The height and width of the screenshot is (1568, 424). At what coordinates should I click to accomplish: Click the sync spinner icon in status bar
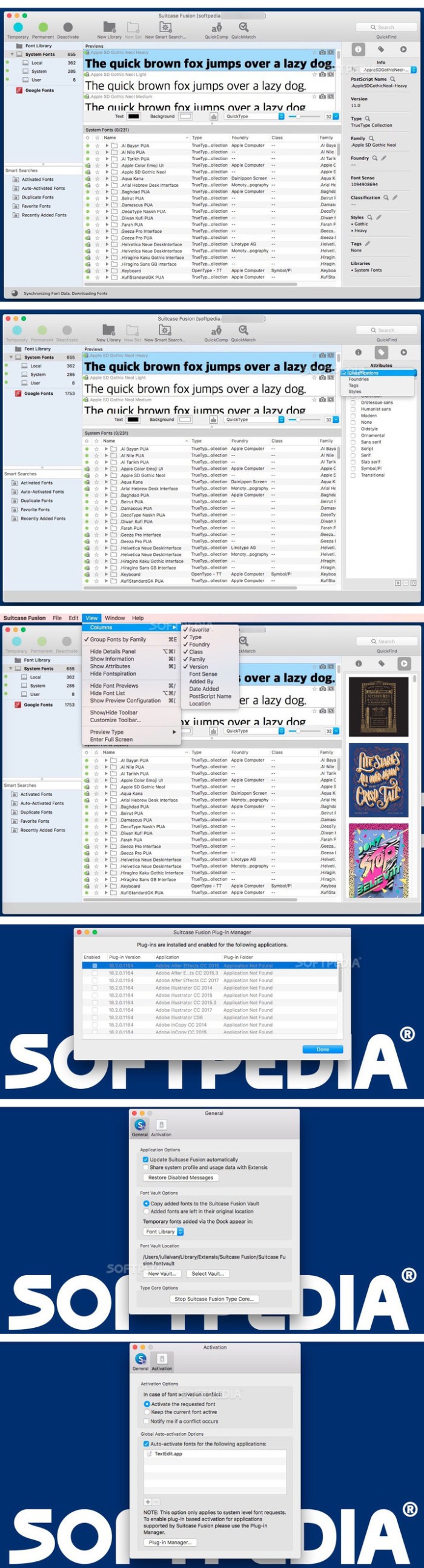[15, 293]
